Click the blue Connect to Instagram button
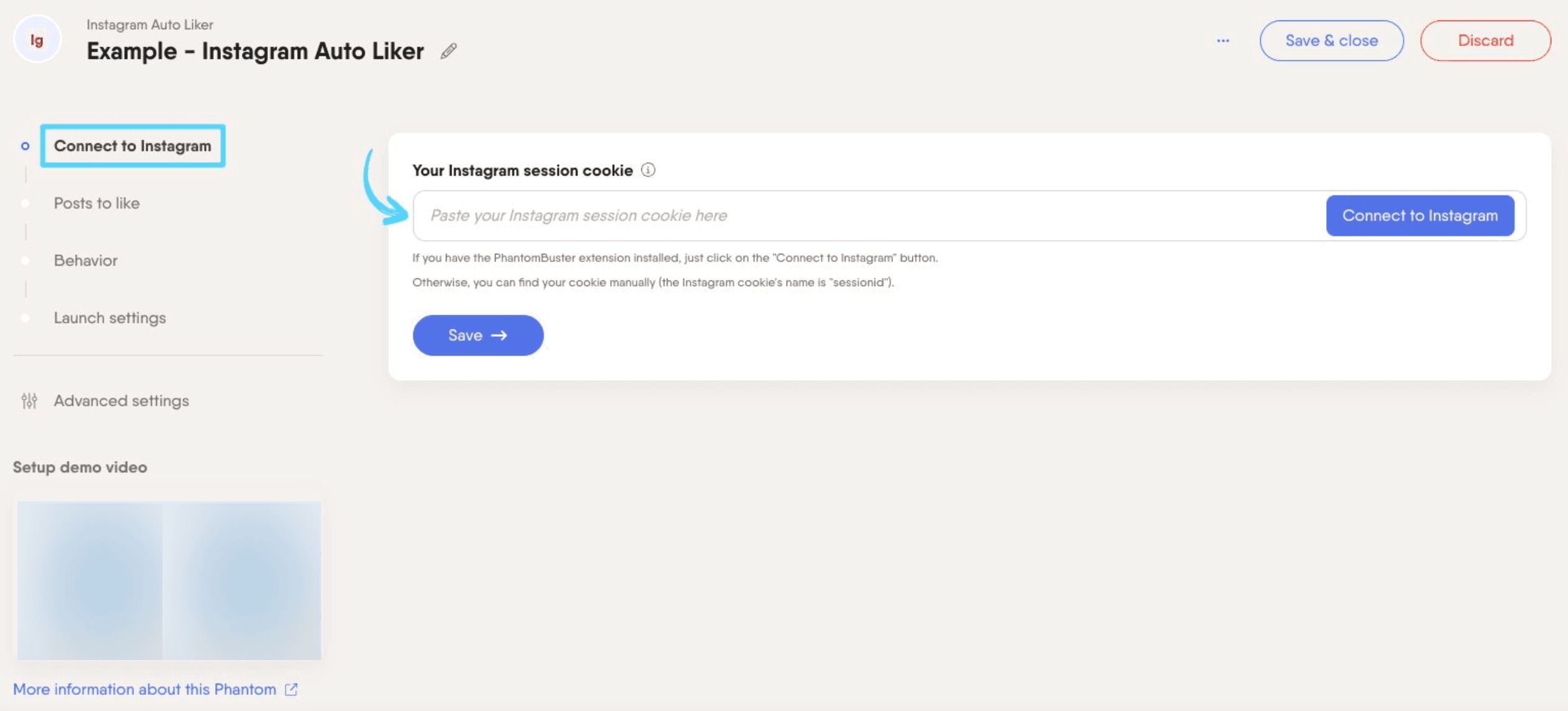This screenshot has width=1568, height=711. point(1420,215)
